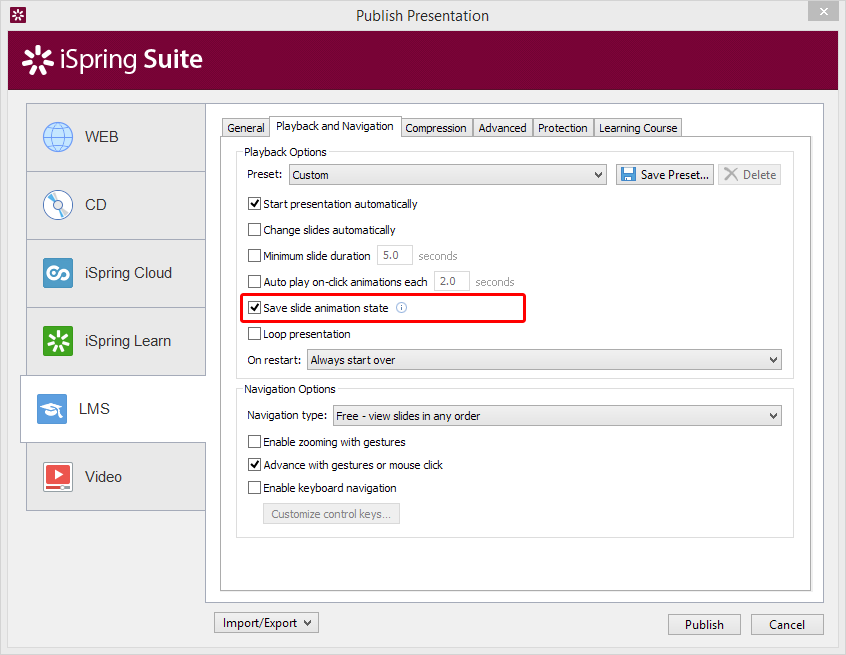Click the info icon beside Save slide animation state
The width and height of the screenshot is (846, 655).
click(401, 308)
